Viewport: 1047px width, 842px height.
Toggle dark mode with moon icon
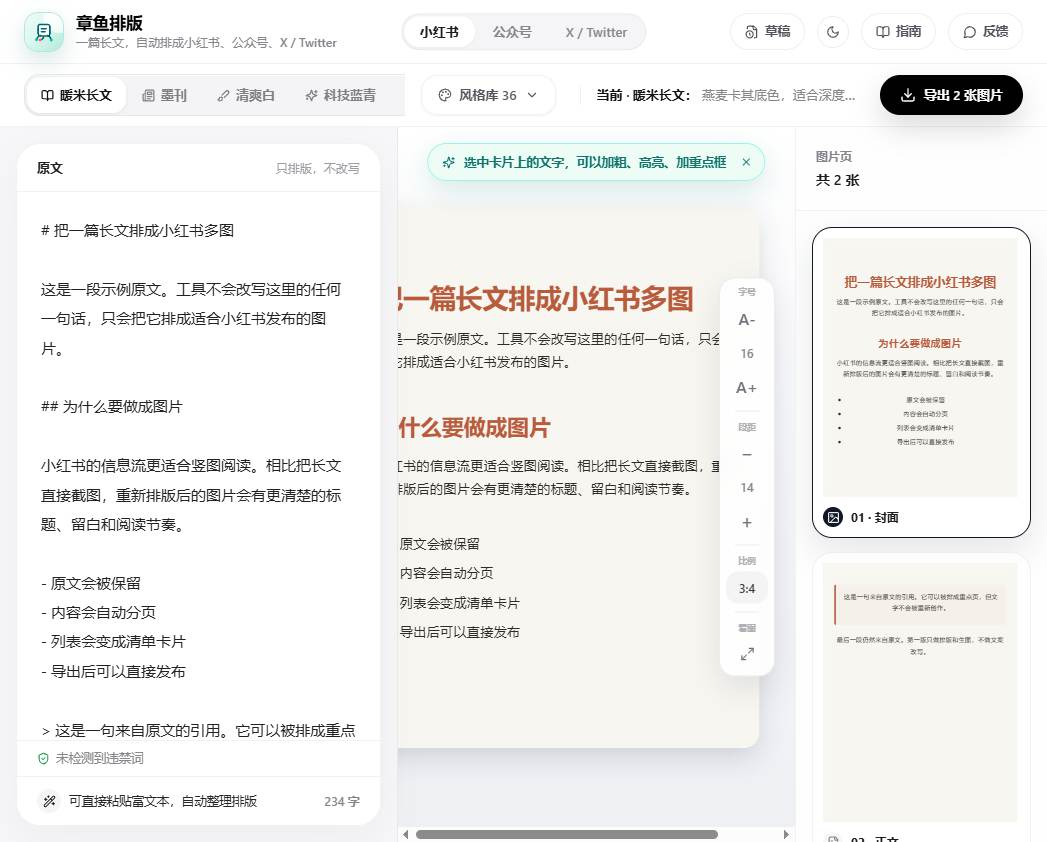[x=833, y=31]
